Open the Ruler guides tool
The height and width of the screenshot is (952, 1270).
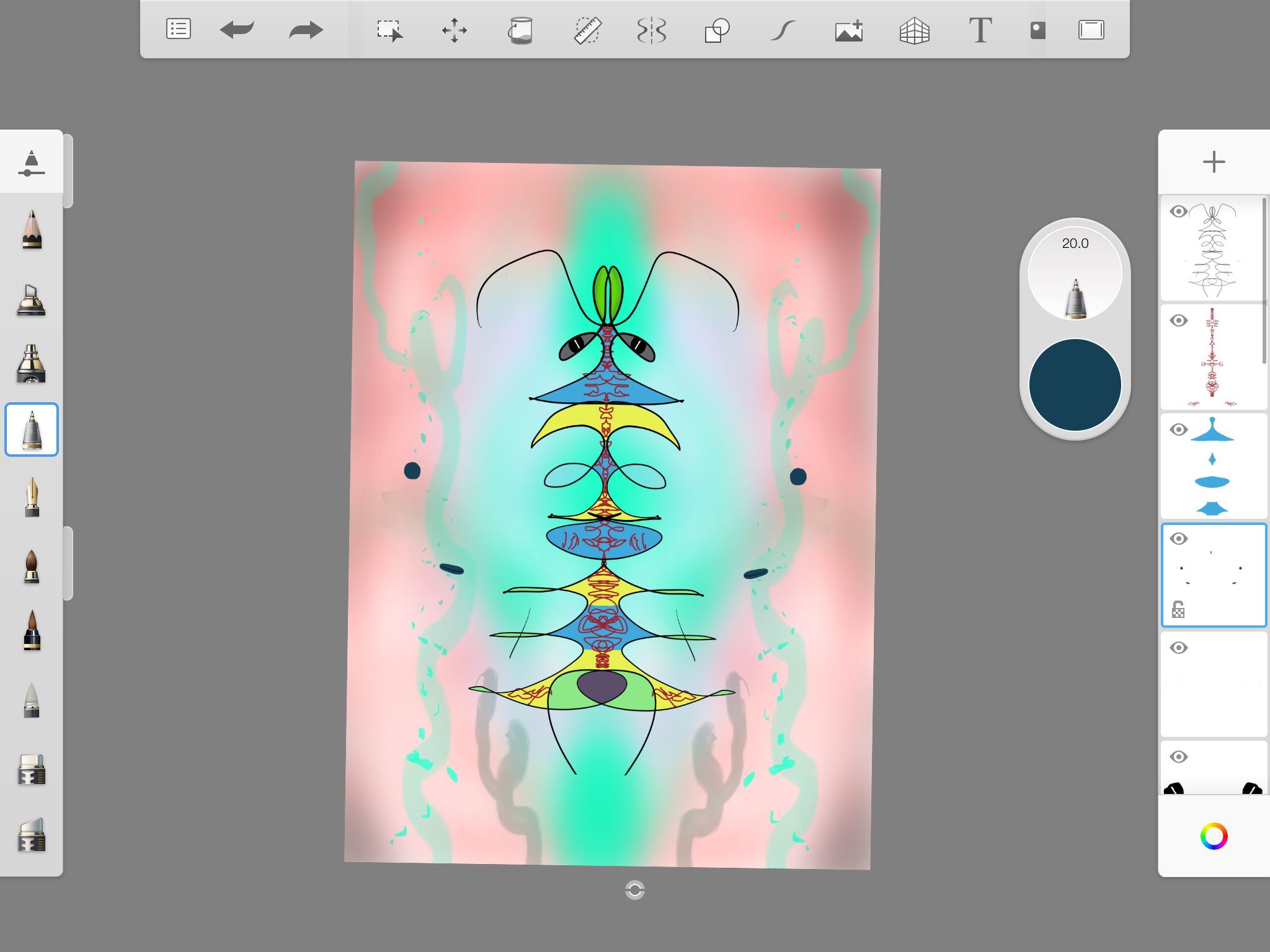(587, 30)
